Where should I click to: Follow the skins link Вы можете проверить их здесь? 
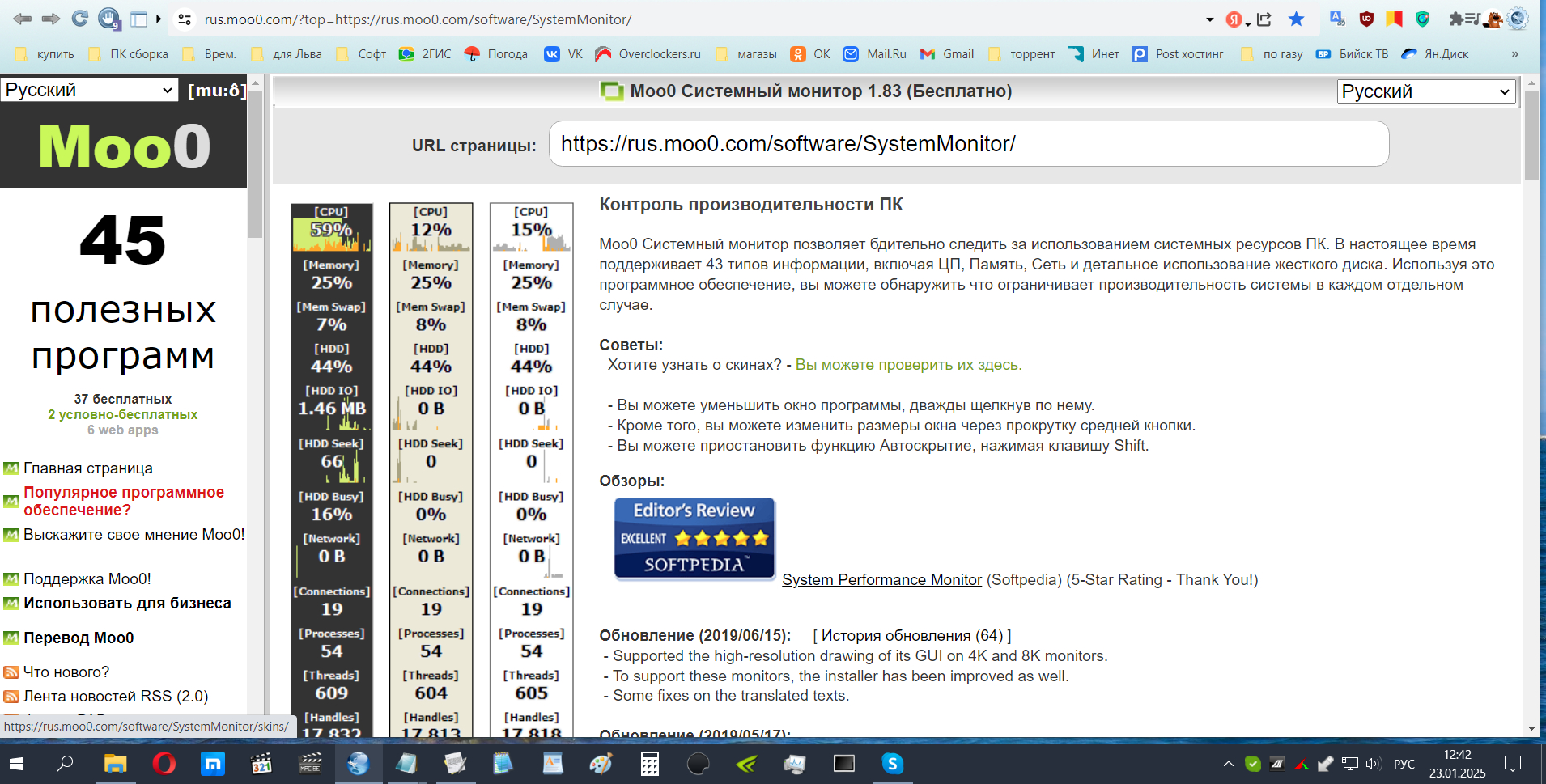908,365
